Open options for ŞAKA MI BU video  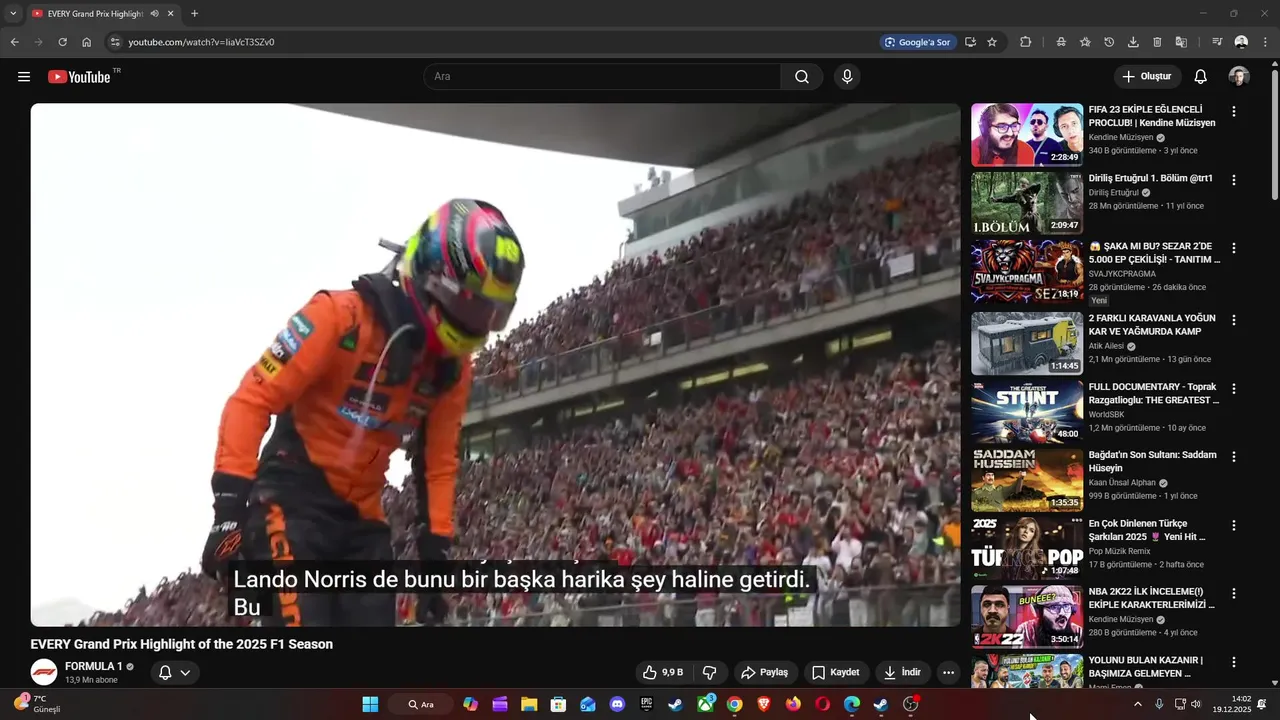pos(1233,248)
